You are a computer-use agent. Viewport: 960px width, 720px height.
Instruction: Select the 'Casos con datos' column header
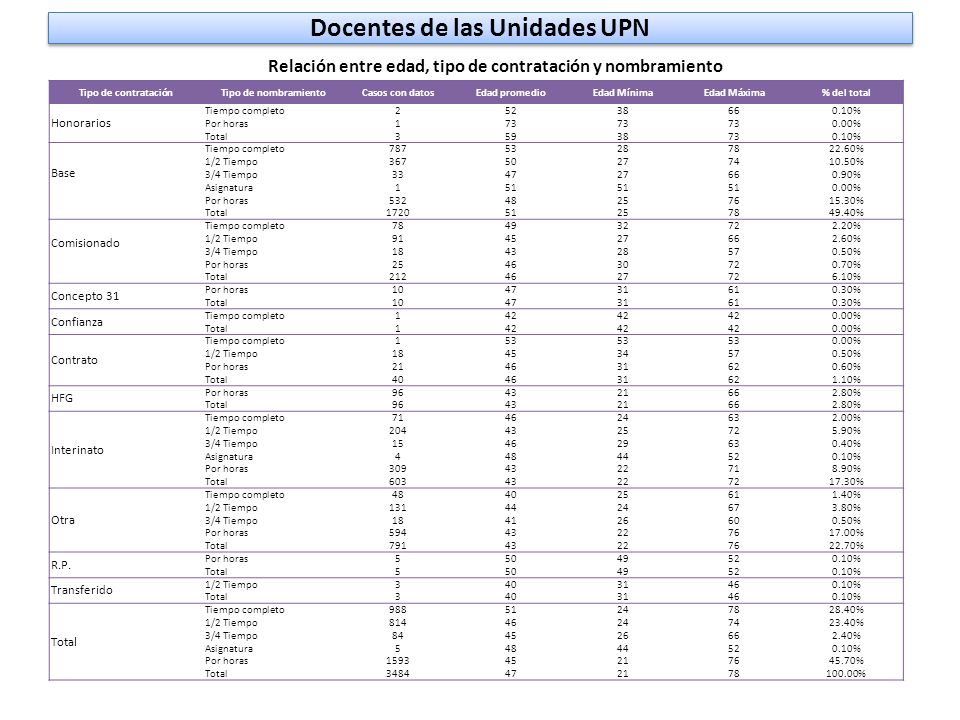(x=398, y=92)
